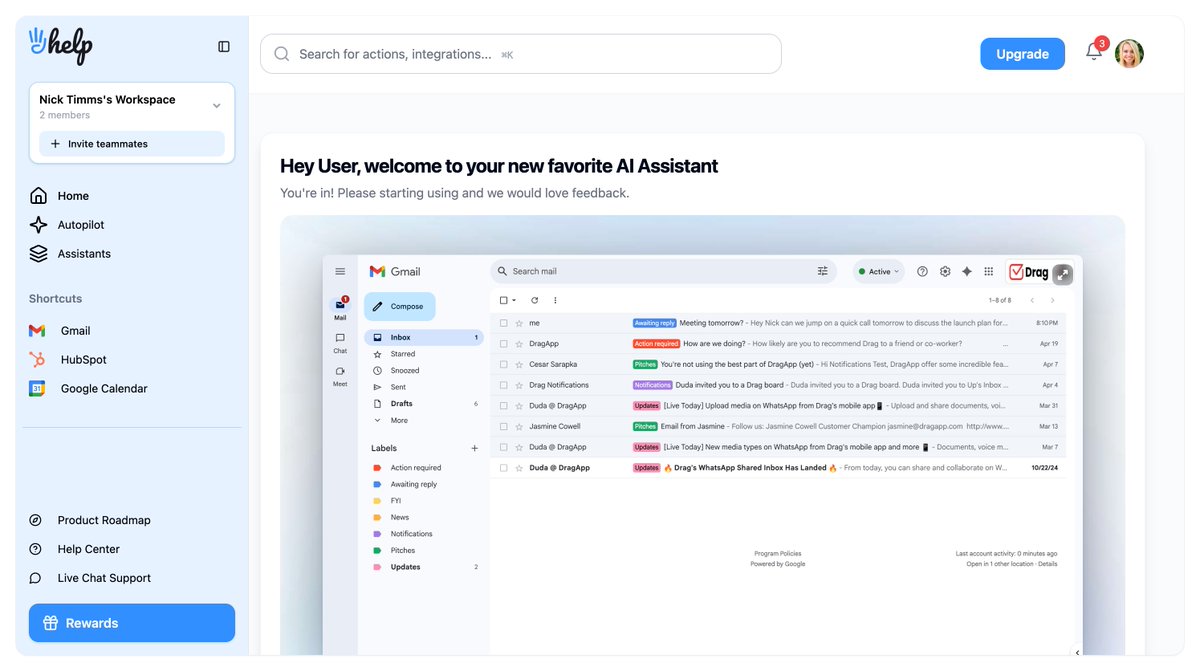Check the box on the DragApp email row
This screenshot has width=1200, height=671.
(505, 342)
